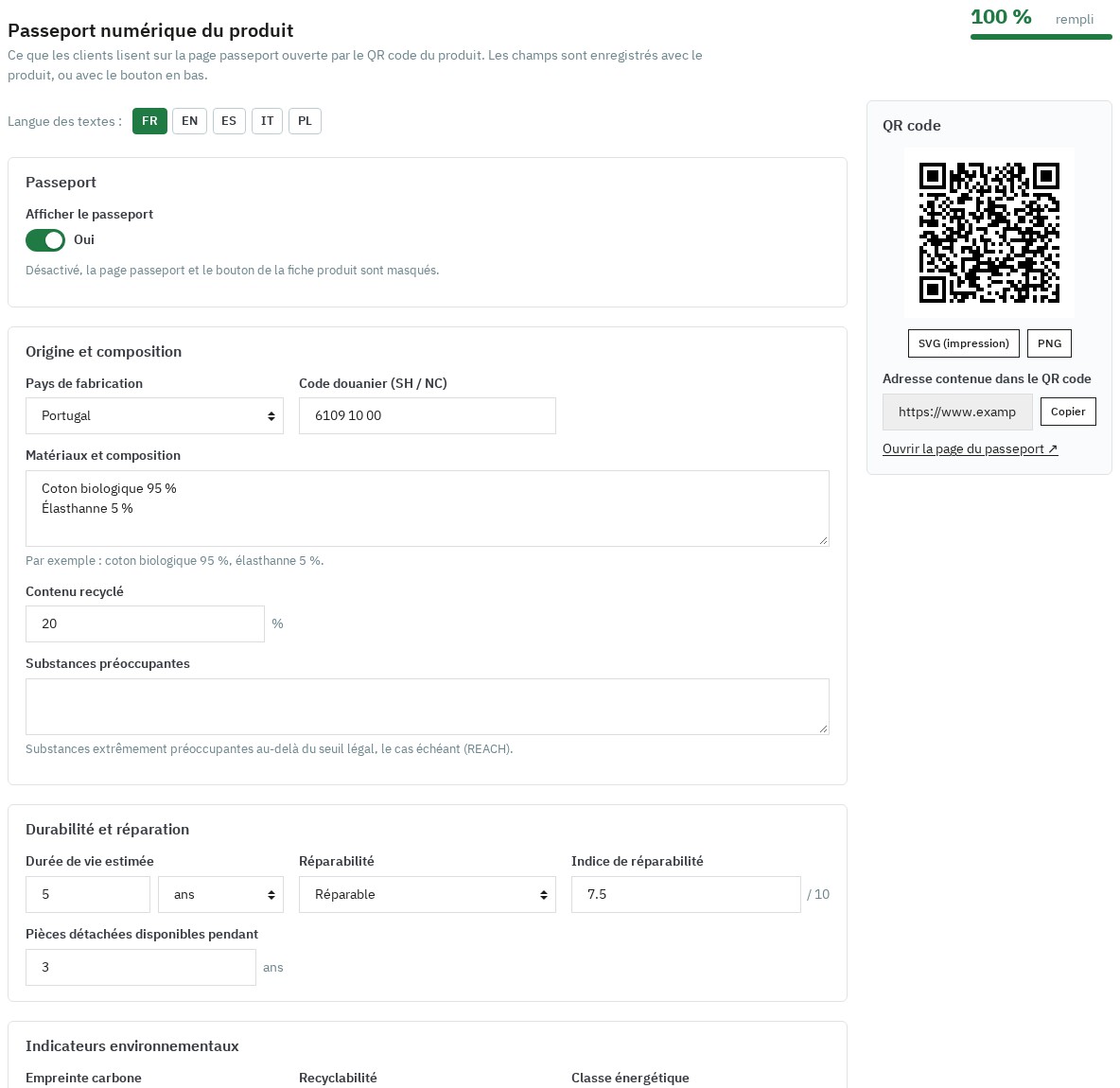Click the Recyclabilité label
The image size is (1120, 1088).
338,1078
